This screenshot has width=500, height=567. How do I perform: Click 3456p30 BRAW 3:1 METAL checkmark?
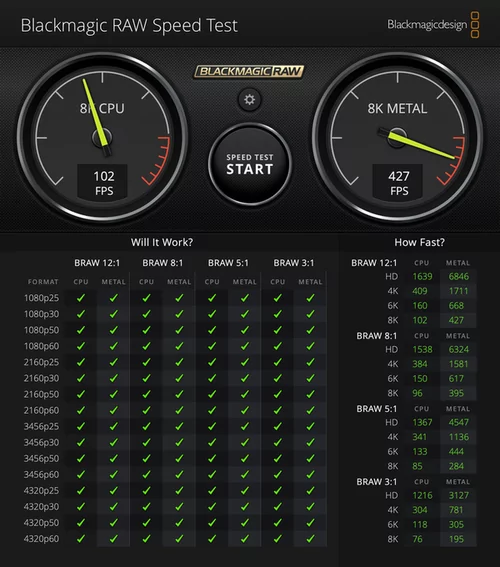point(310,442)
